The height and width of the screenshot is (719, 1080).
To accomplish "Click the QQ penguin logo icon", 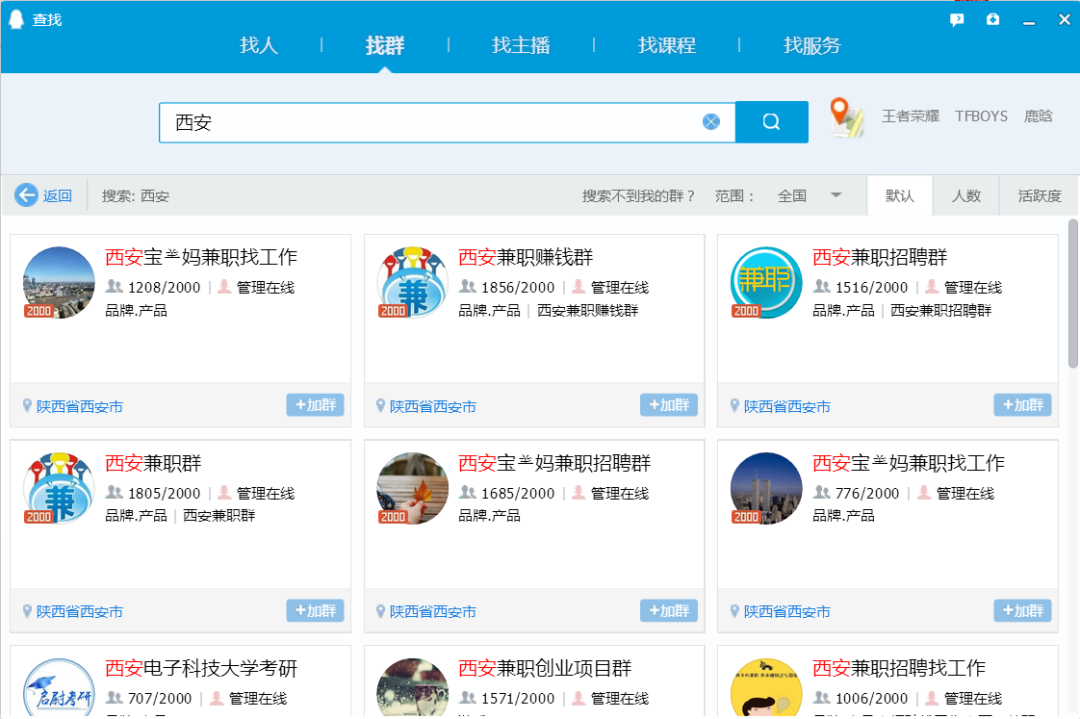I will 16,19.
